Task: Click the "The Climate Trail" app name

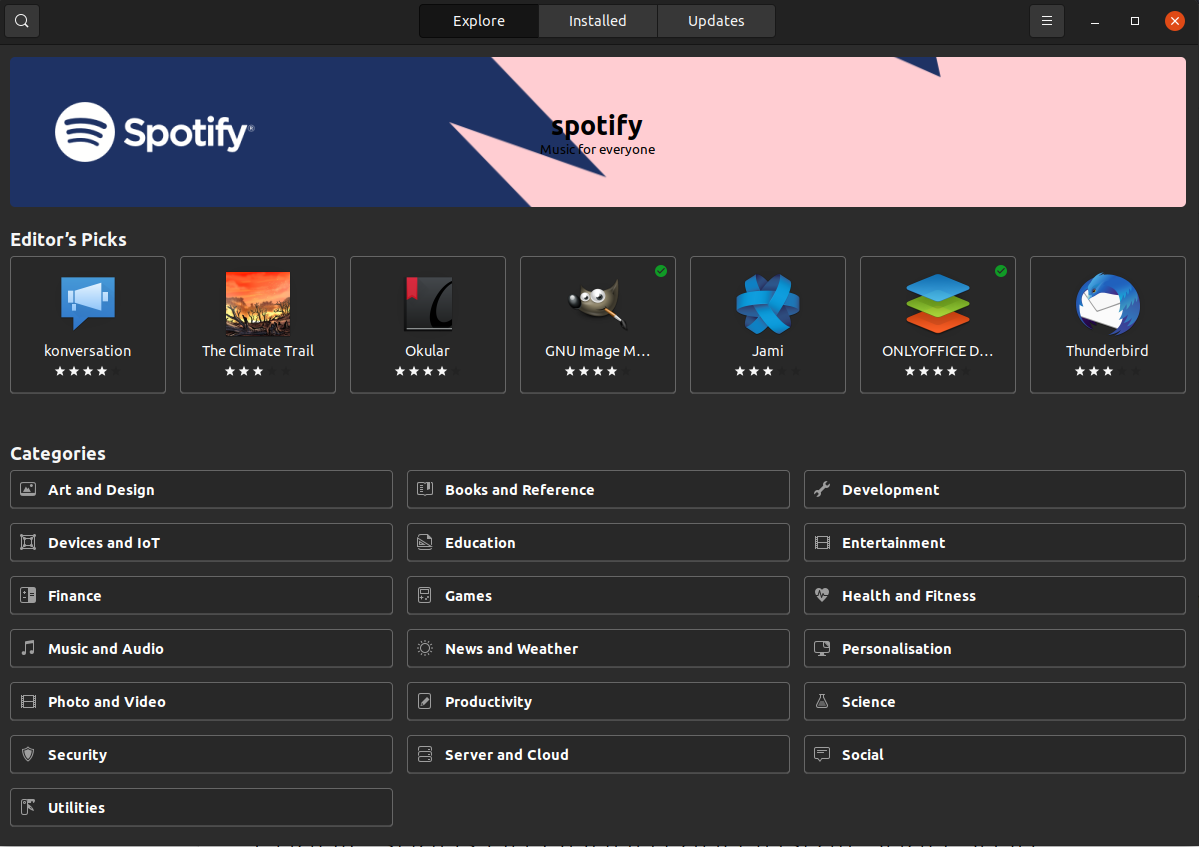Action: click(x=258, y=351)
